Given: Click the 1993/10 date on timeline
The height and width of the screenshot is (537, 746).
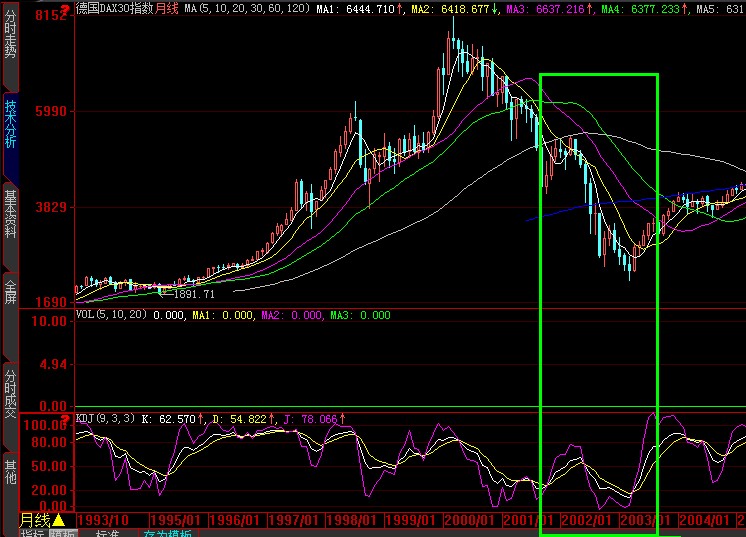Looking at the screenshot, I should (103, 520).
